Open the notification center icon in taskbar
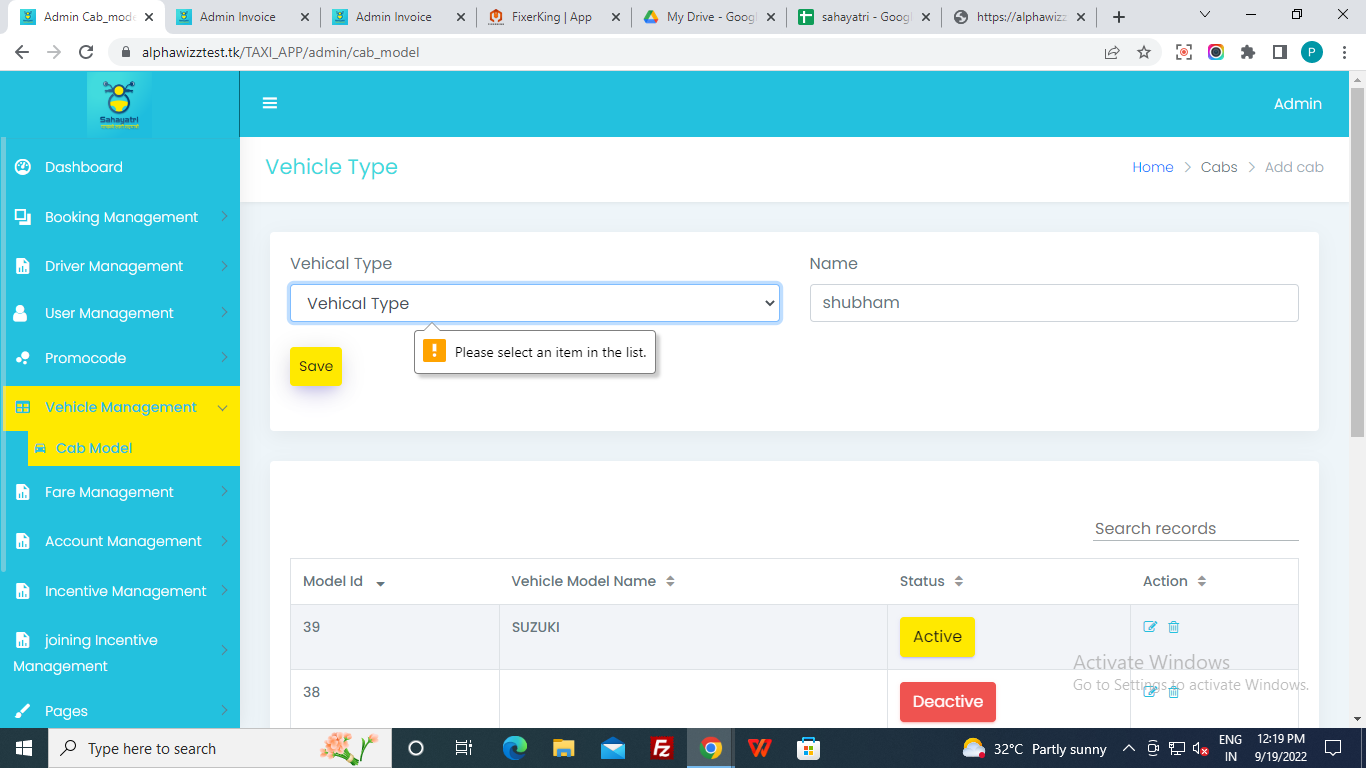This screenshot has width=1366, height=768. [1333, 748]
